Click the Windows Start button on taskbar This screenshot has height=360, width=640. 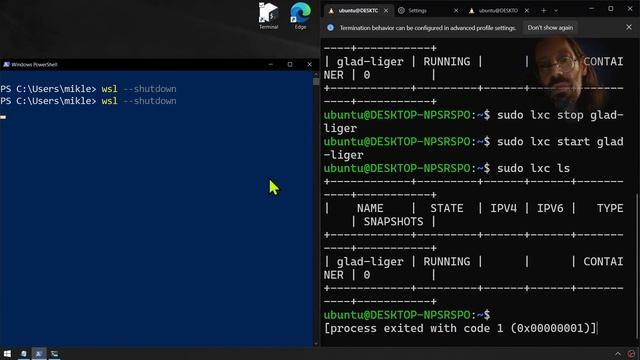pos(7,354)
